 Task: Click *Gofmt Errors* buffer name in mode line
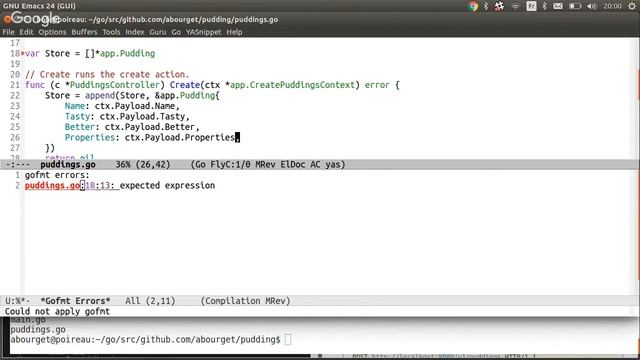75,301
